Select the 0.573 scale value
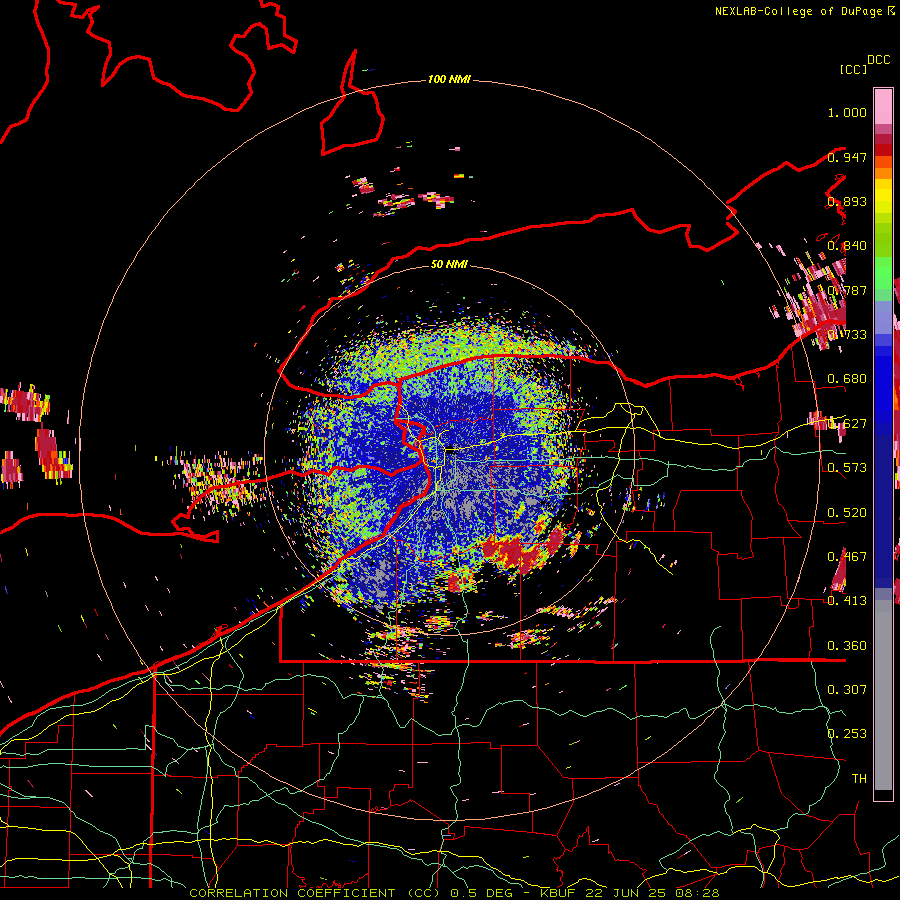Screen dimensions: 900x900 pos(847,468)
